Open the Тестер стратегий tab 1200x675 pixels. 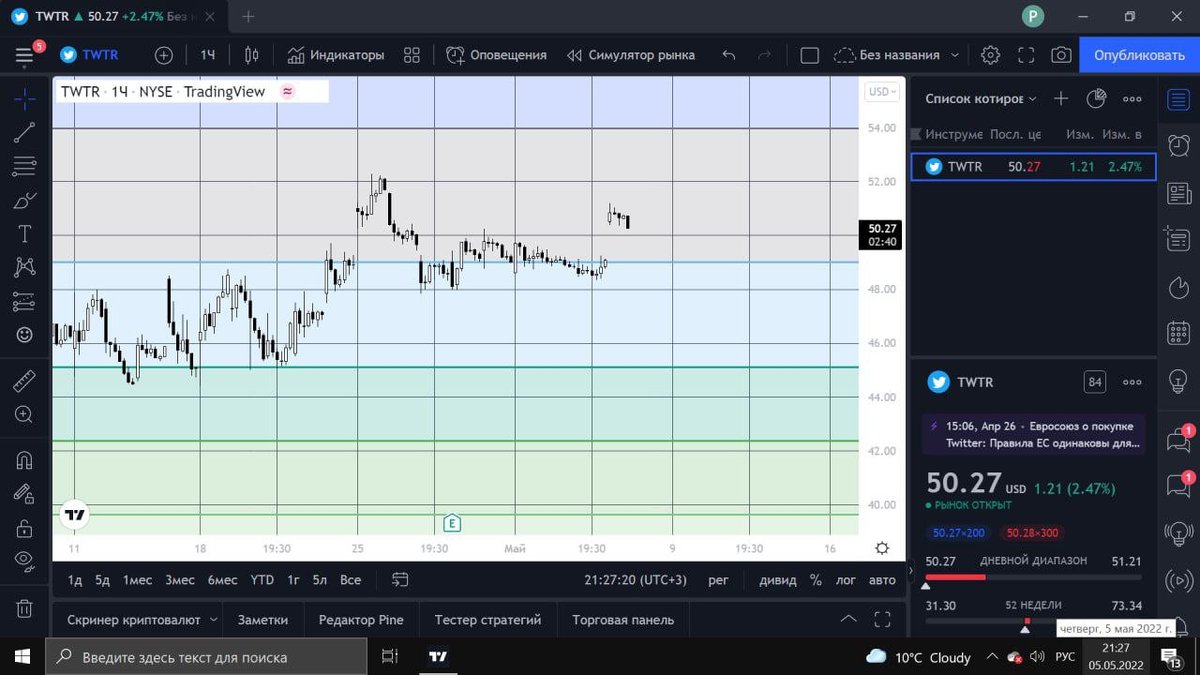[488, 620]
